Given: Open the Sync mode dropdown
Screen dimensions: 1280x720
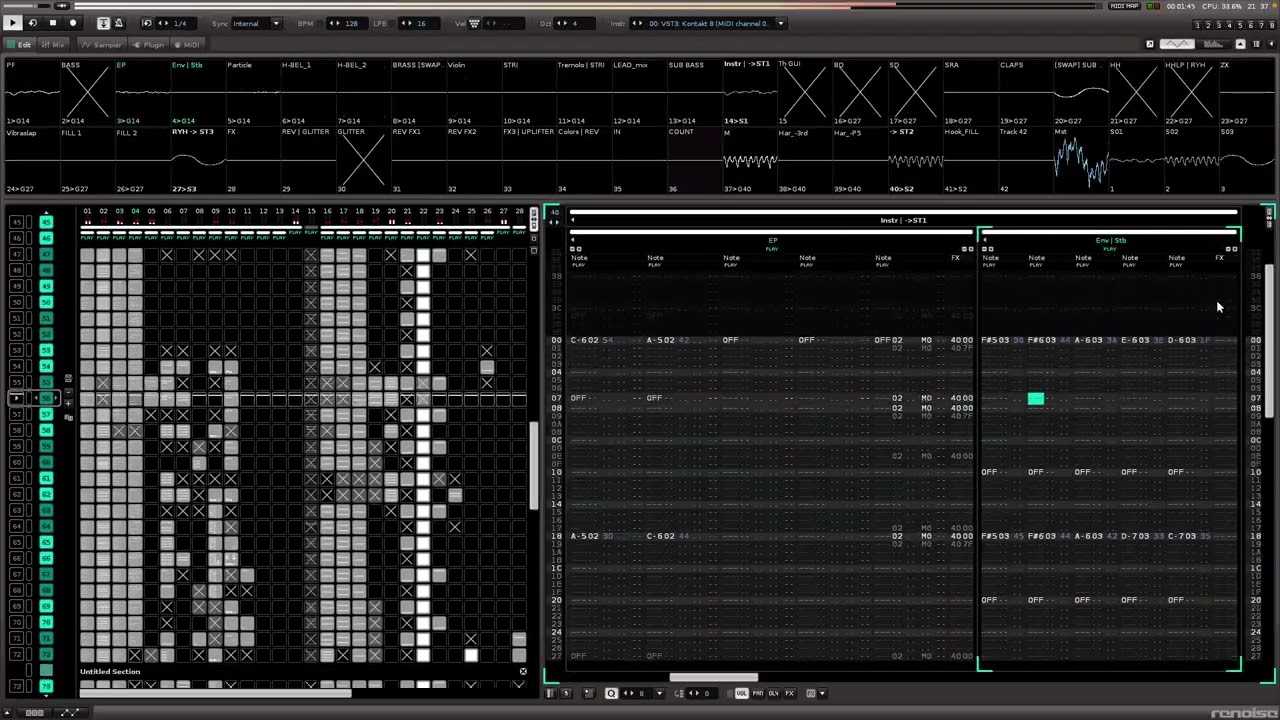Looking at the screenshot, I should coord(257,23).
